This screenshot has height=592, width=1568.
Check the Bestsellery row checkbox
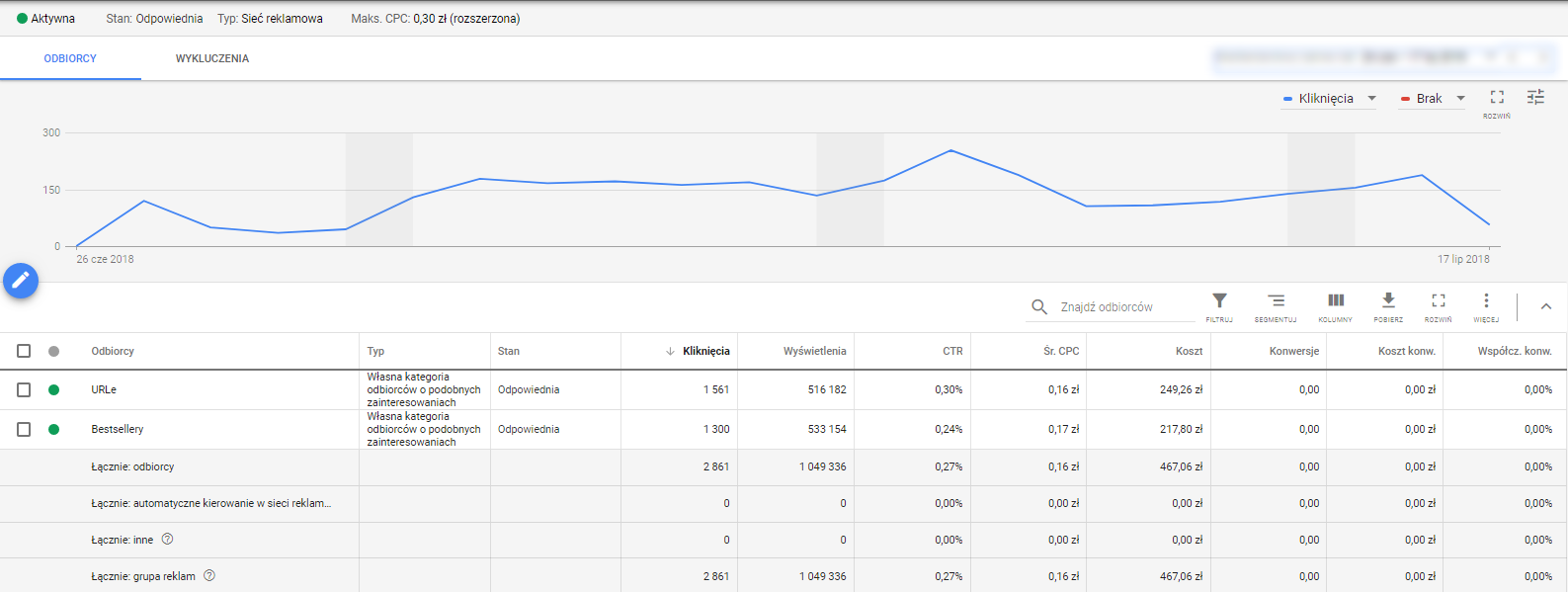24,429
